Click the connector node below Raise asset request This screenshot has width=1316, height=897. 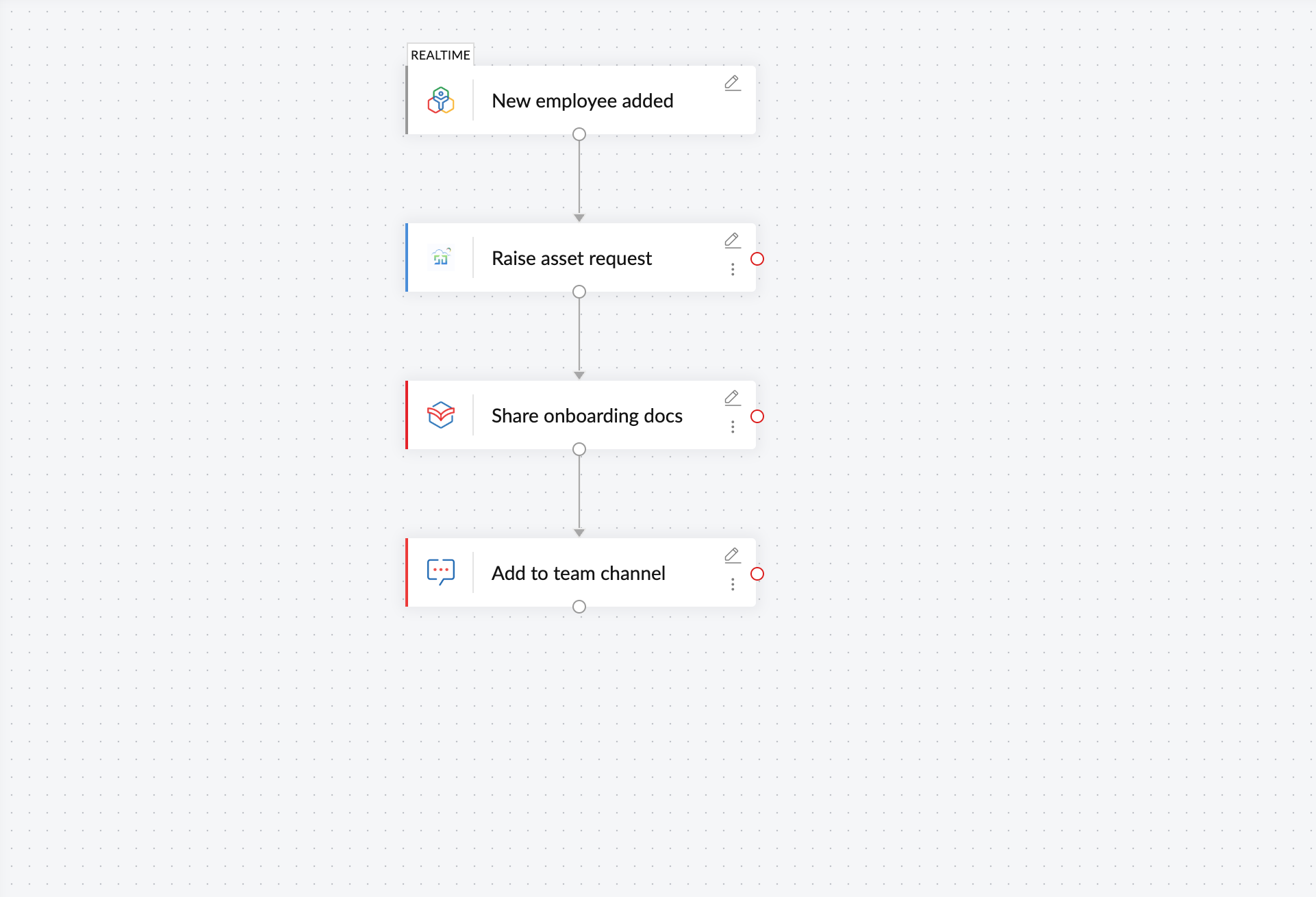580,291
